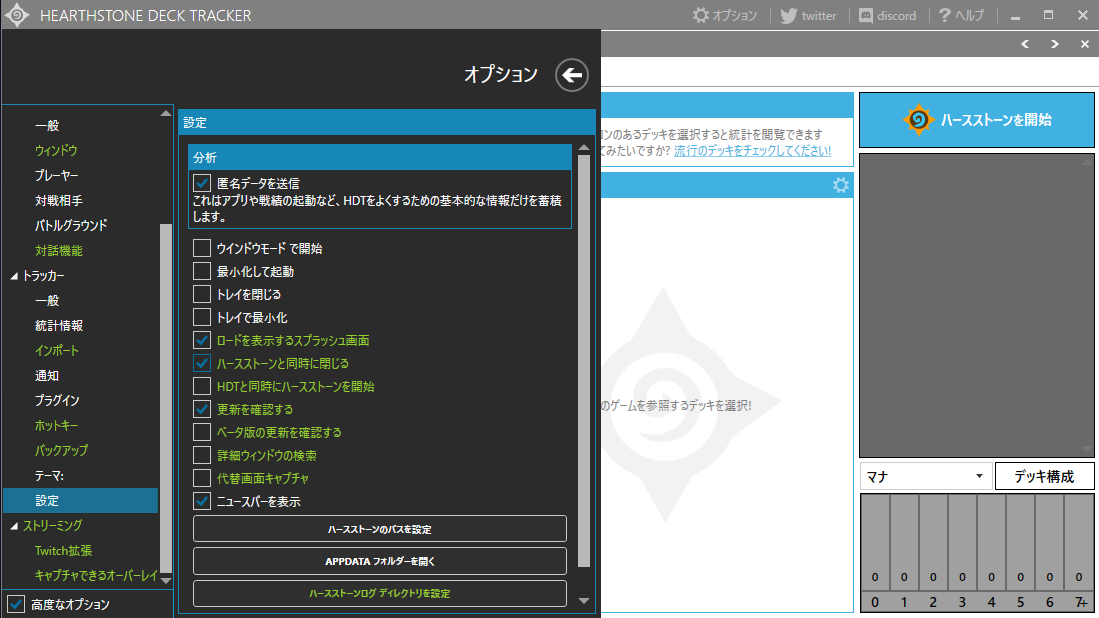1099x618 pixels.
Task: Click sidebar scroll up arrow
Action: click(166, 113)
